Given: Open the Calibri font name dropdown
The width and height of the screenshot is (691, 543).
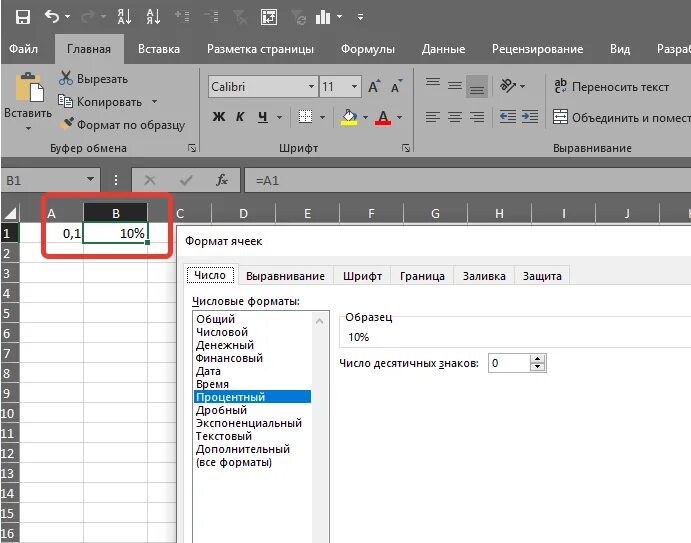Looking at the screenshot, I should (x=311, y=86).
